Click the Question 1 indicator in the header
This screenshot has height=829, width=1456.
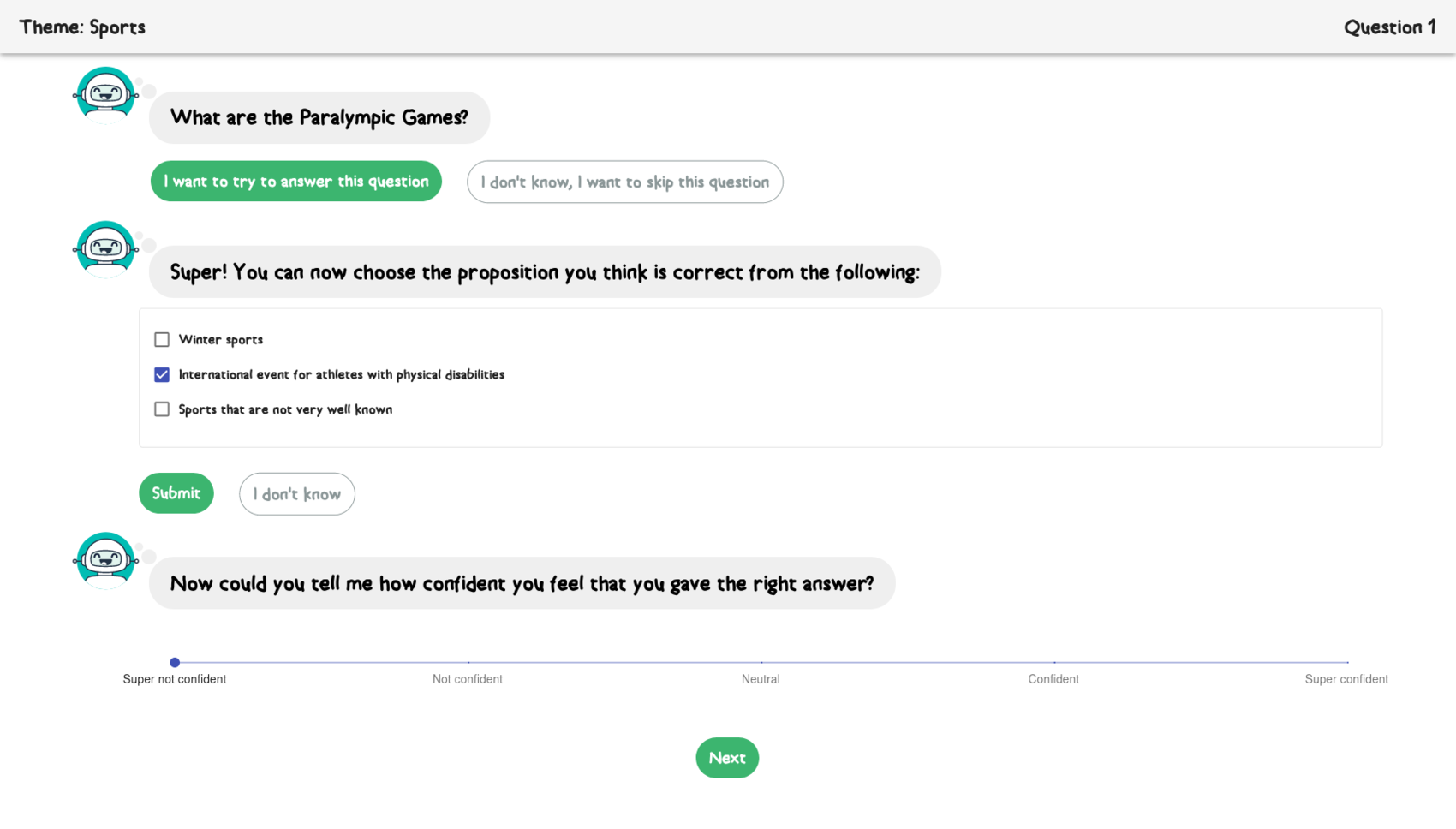1389,27
